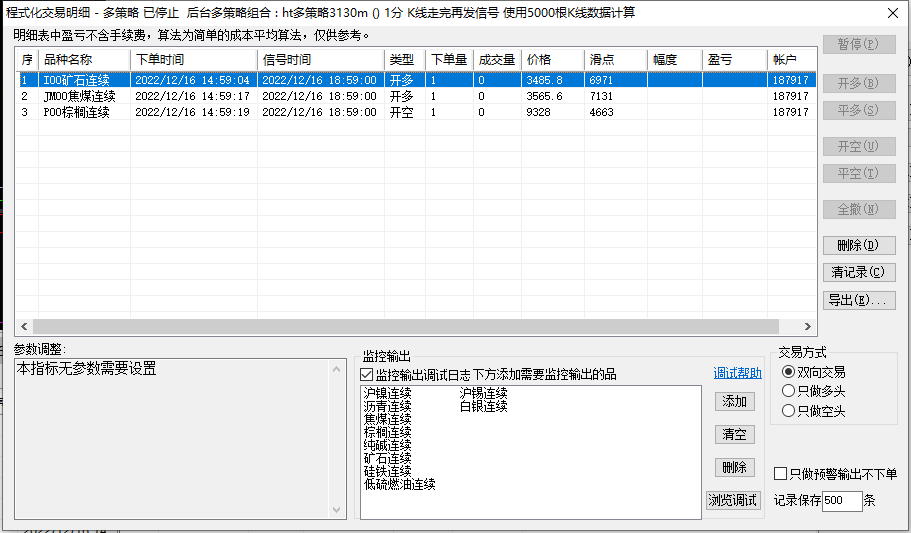Select 白银连续 in the monitor list
This screenshot has width=911, height=533.
[x=483, y=406]
